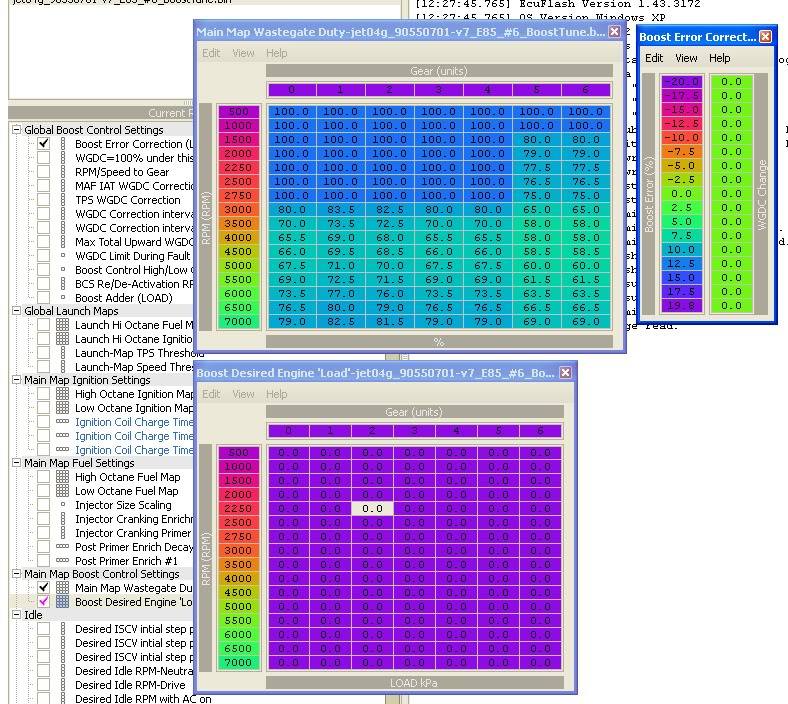788x704 pixels.
Task: Click the icon beside MAF IAT WGDC Correction
Action: click(x=62, y=186)
